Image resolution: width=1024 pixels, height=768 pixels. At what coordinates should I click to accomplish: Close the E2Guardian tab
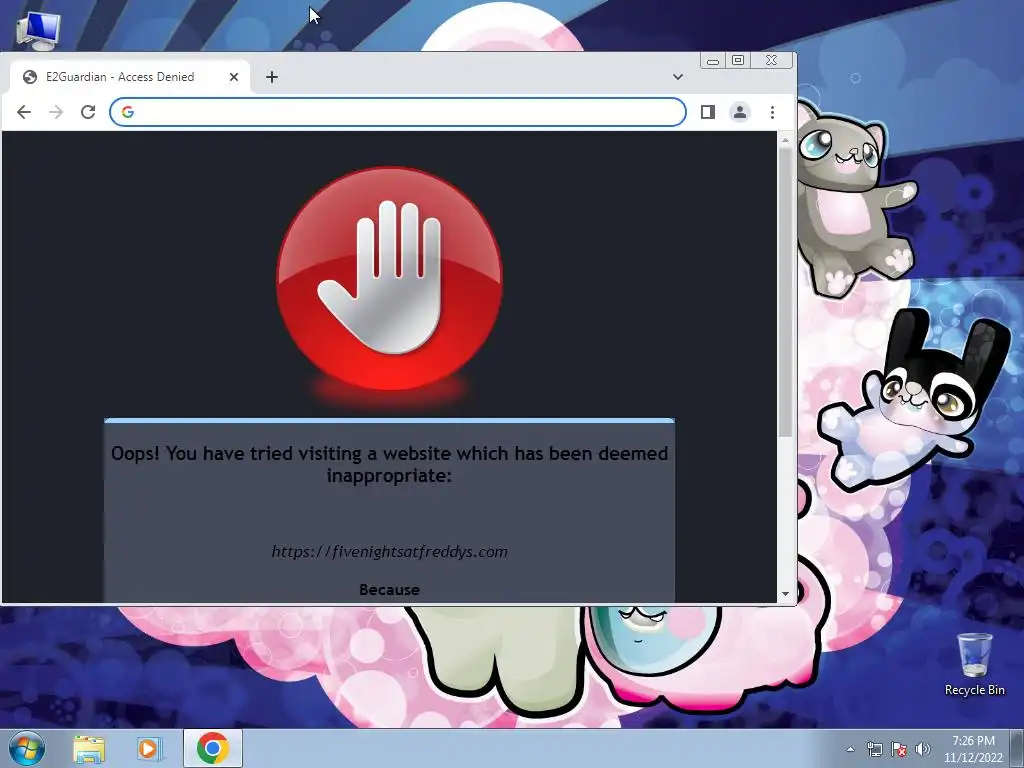[234, 77]
